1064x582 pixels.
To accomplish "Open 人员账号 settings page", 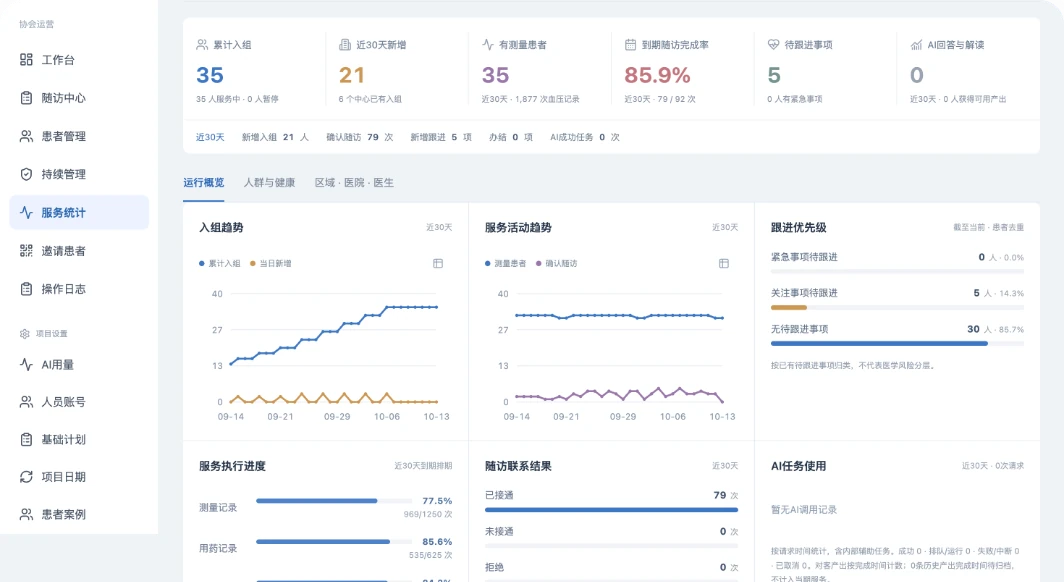I will pos(79,402).
